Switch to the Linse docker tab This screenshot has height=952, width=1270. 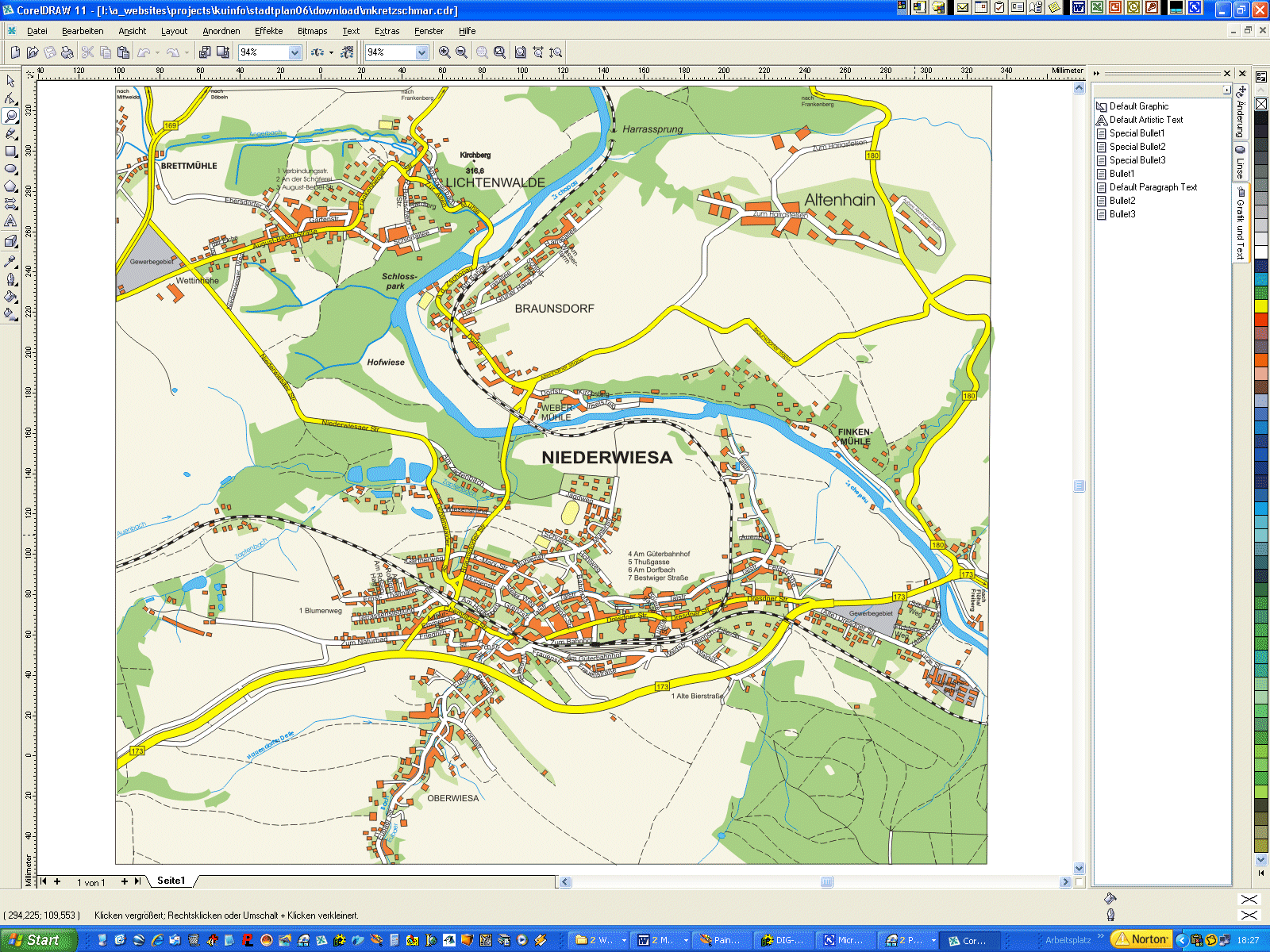pos(1240,163)
